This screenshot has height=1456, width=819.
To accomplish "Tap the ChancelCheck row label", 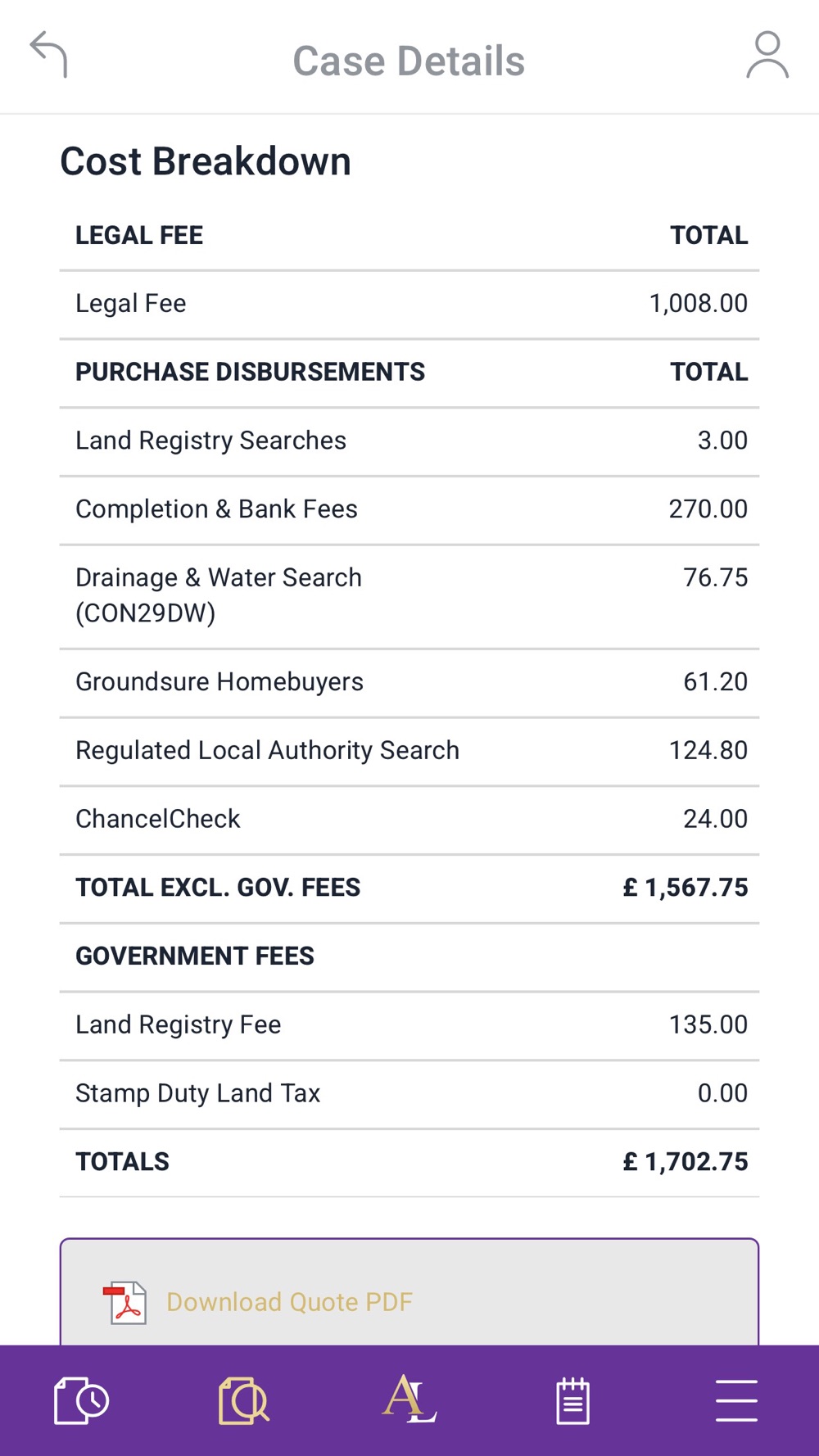I will point(158,819).
